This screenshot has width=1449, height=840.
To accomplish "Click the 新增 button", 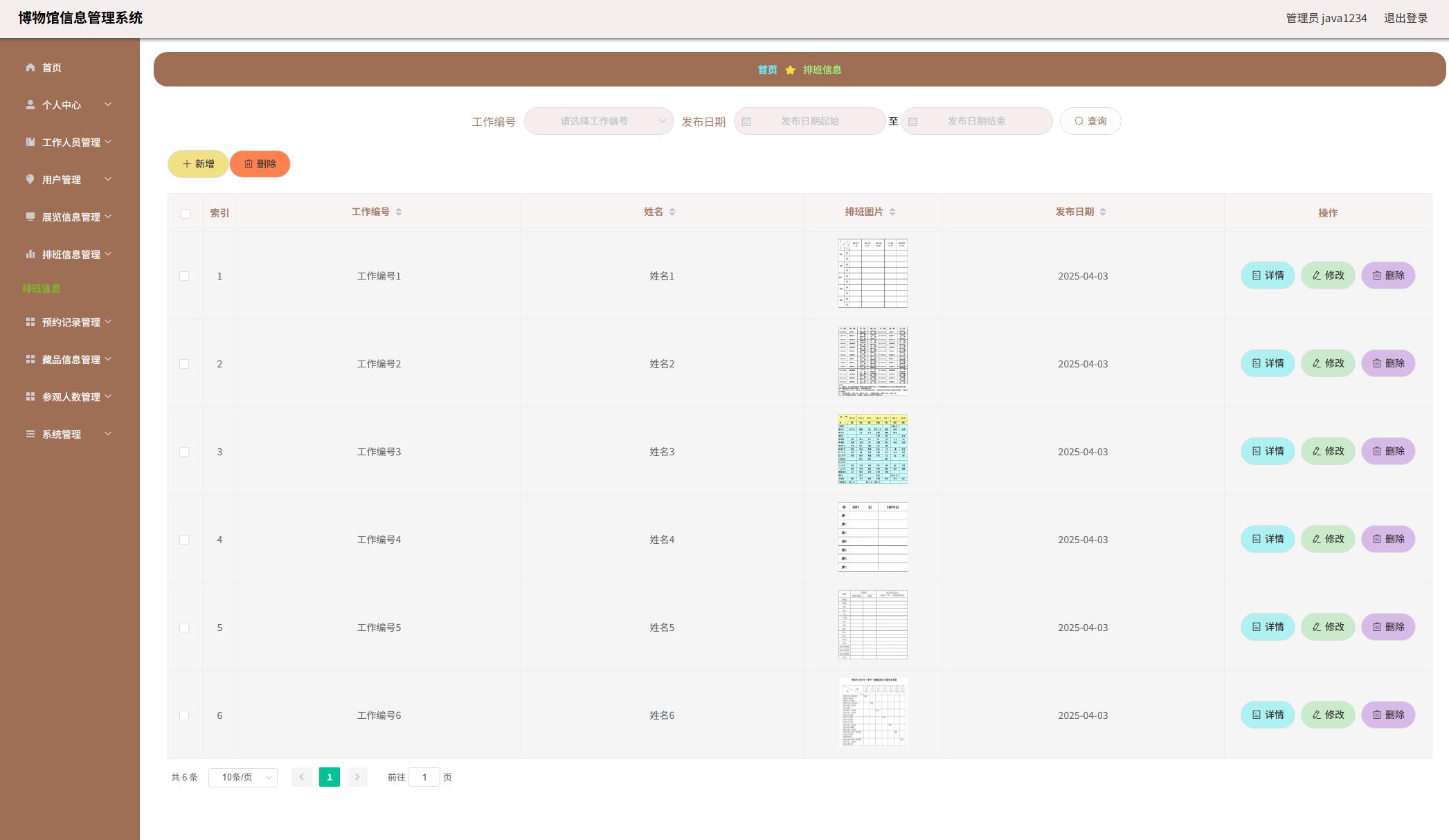I will (198, 164).
